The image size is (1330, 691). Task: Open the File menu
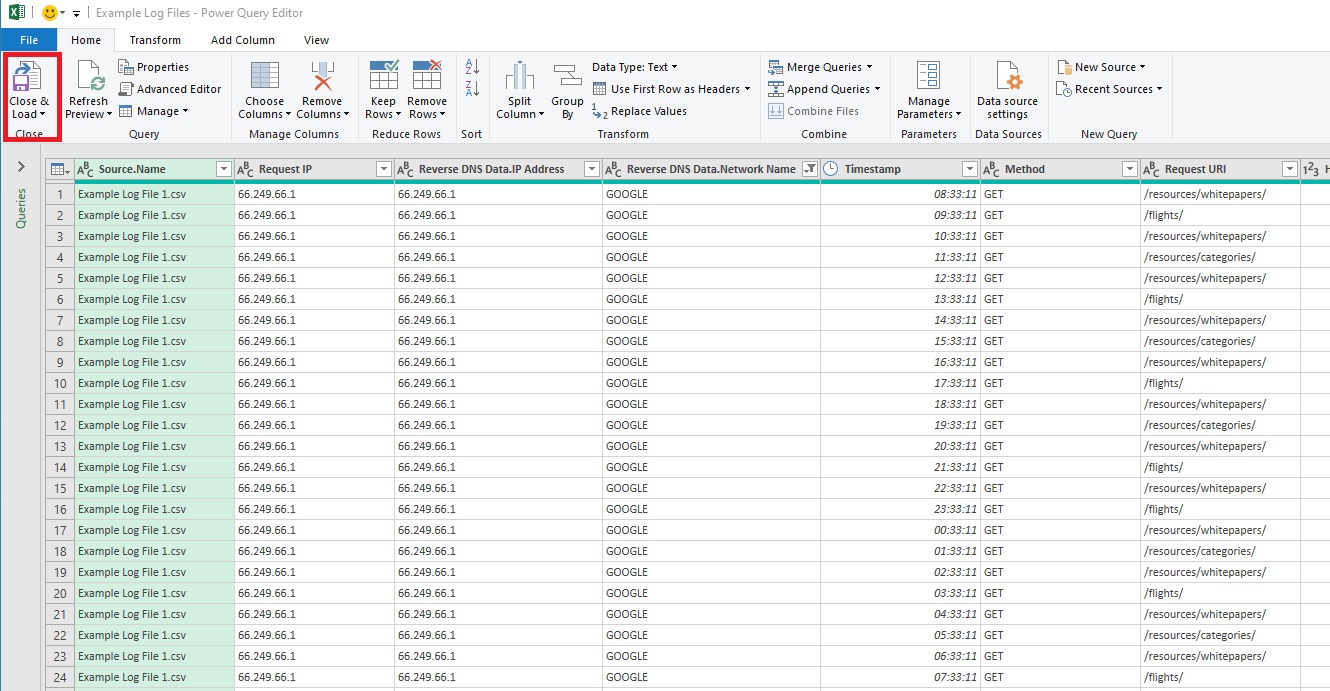[x=29, y=39]
